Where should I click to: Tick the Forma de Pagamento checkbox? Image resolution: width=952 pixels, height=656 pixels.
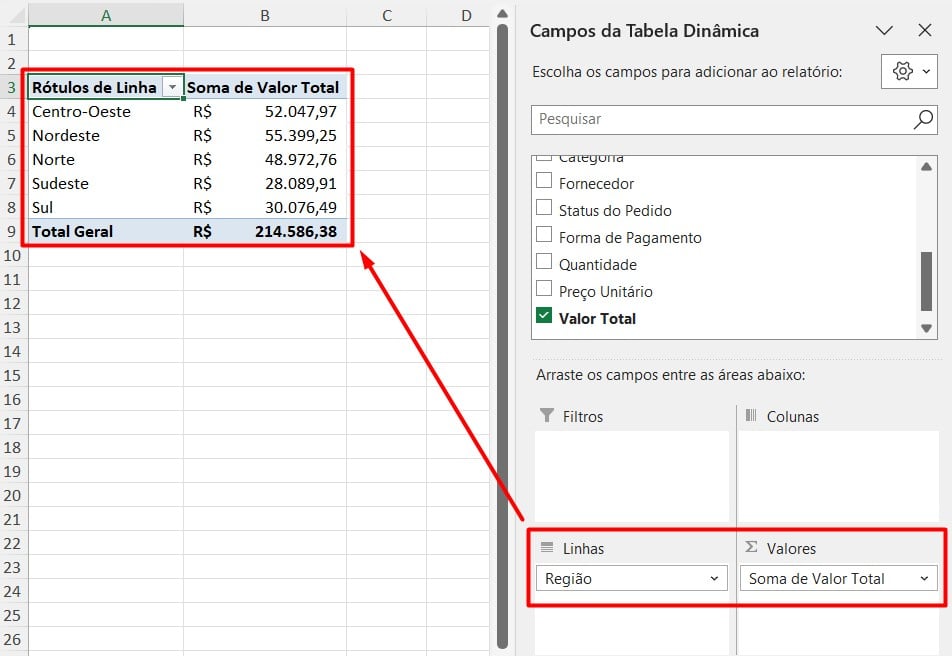544,237
